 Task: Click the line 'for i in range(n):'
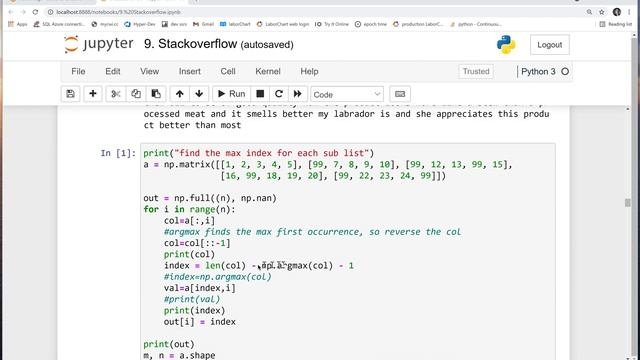(189, 209)
